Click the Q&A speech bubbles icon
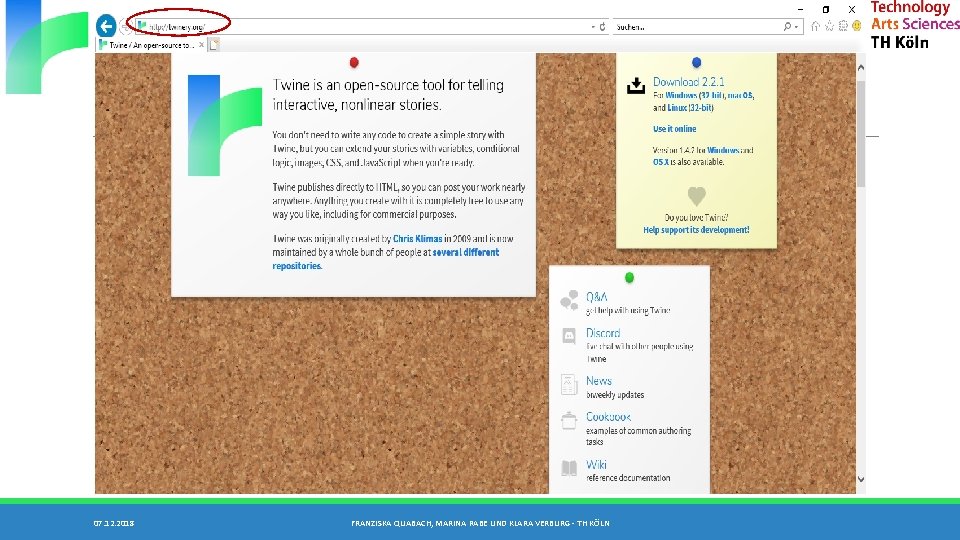This screenshot has height=540, width=960. 569,300
